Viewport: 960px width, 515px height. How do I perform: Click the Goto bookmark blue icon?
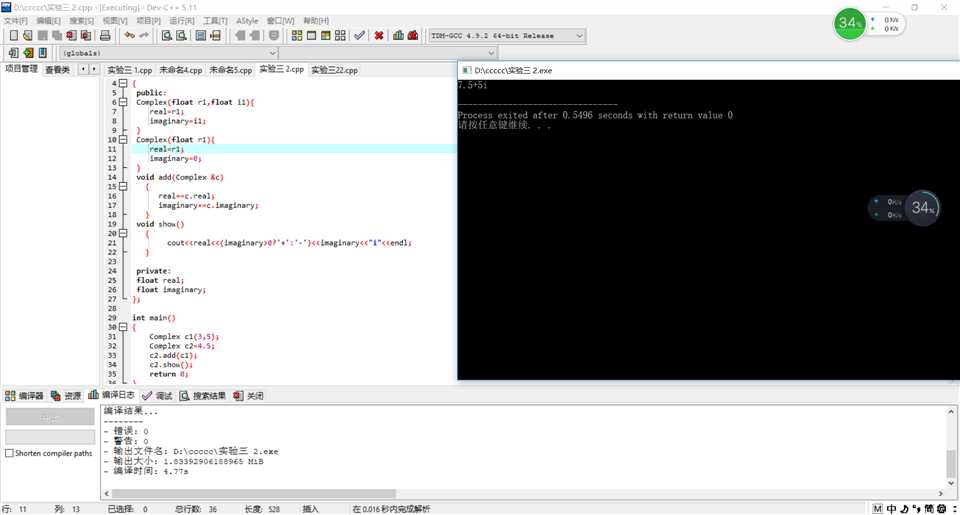pos(42,53)
